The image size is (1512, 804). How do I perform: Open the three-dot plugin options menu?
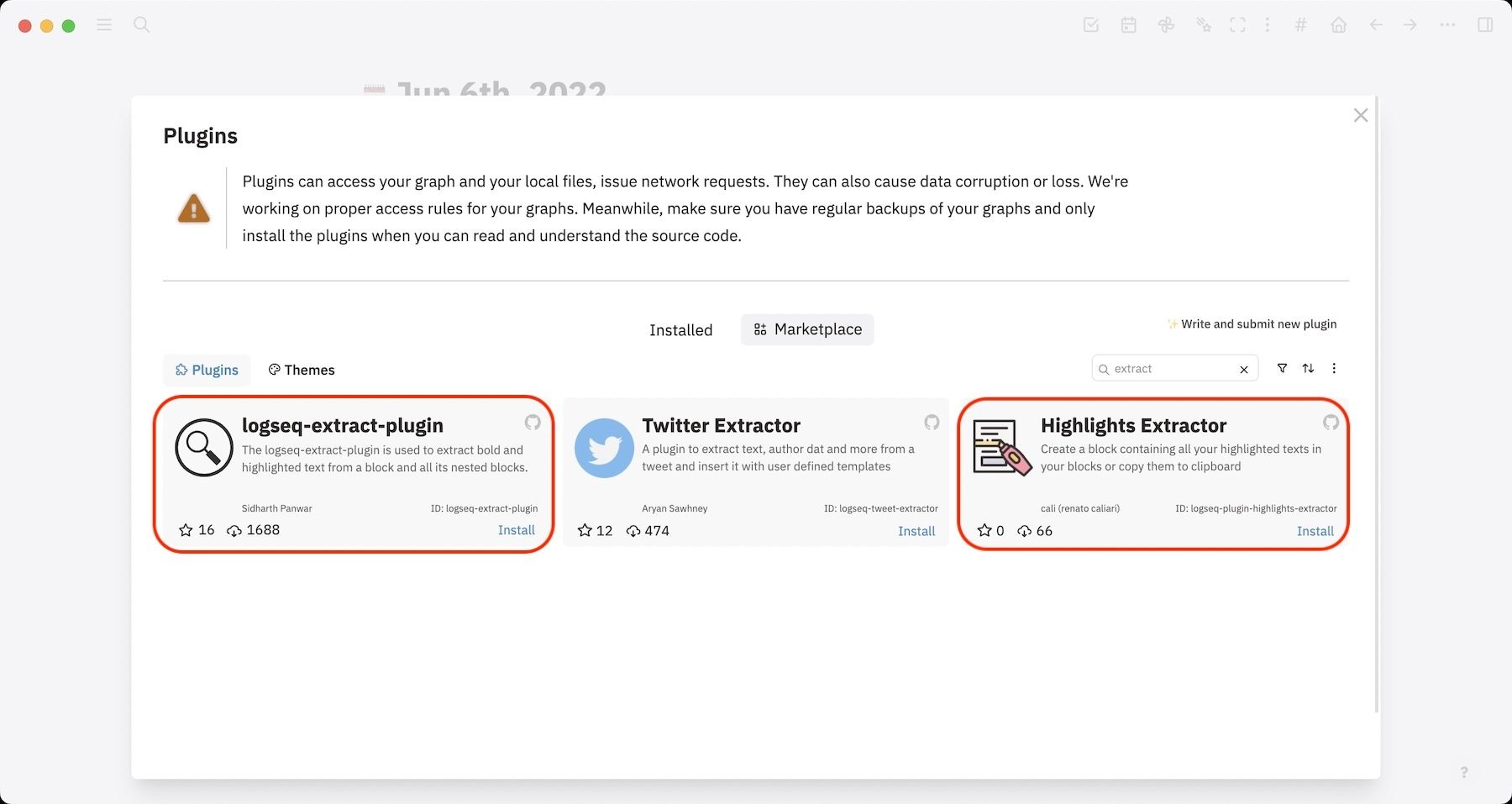[1334, 368]
